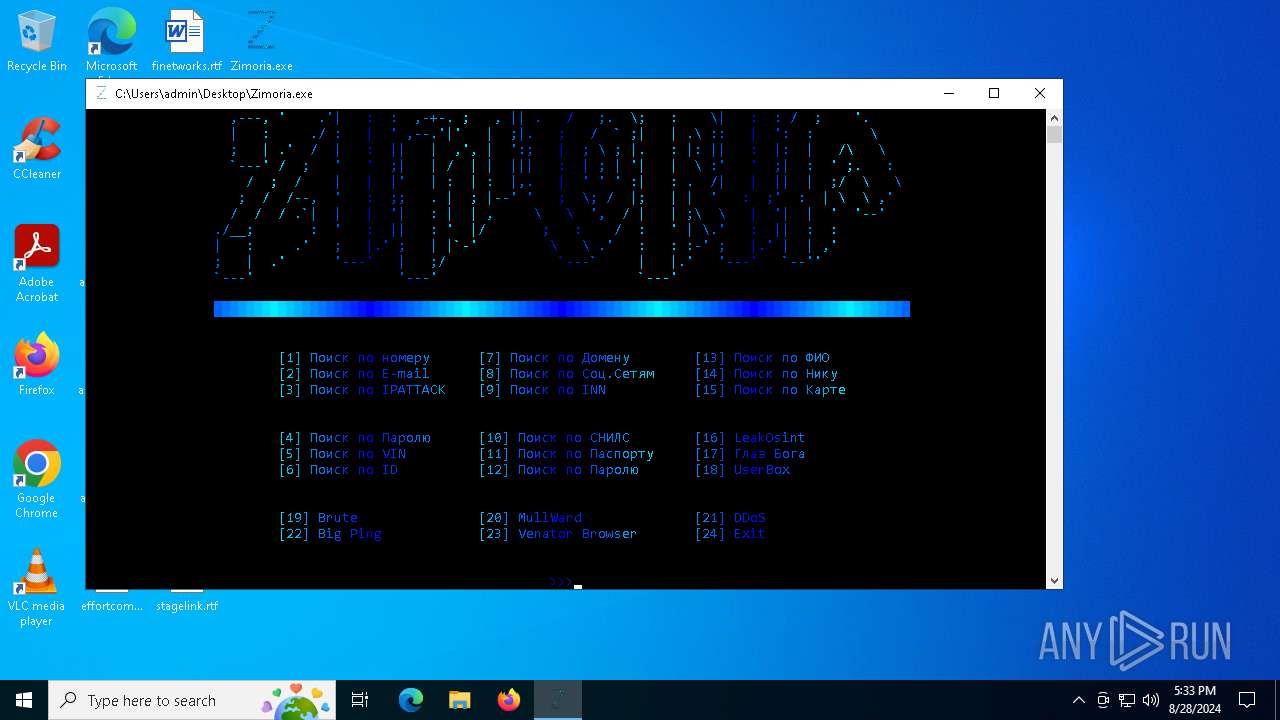Open Firefox from the taskbar
The height and width of the screenshot is (720, 1280).
pyautogui.click(x=508, y=700)
